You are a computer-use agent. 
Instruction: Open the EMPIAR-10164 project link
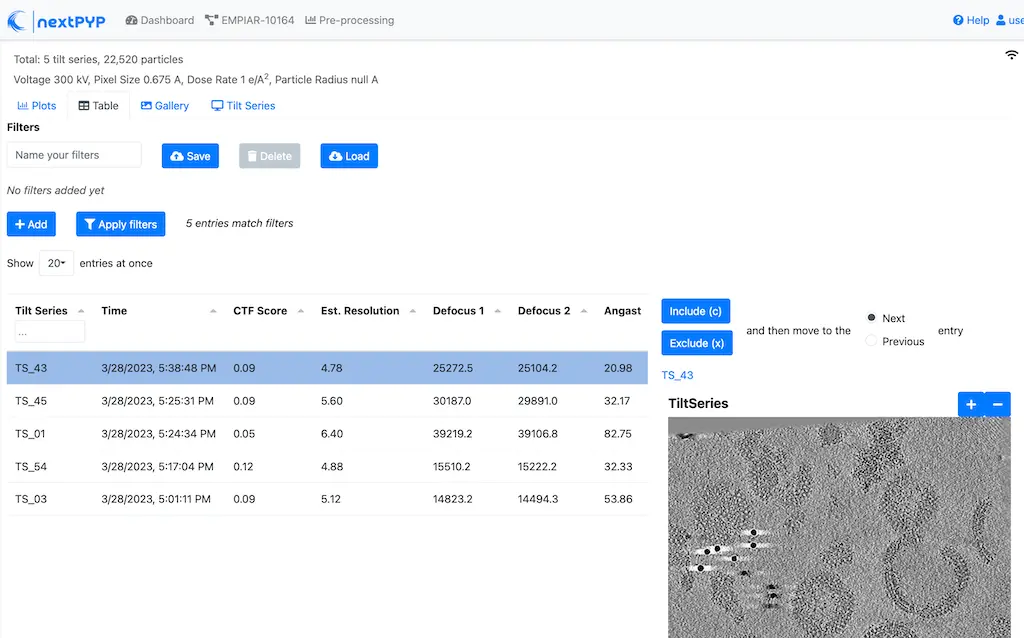(249, 20)
